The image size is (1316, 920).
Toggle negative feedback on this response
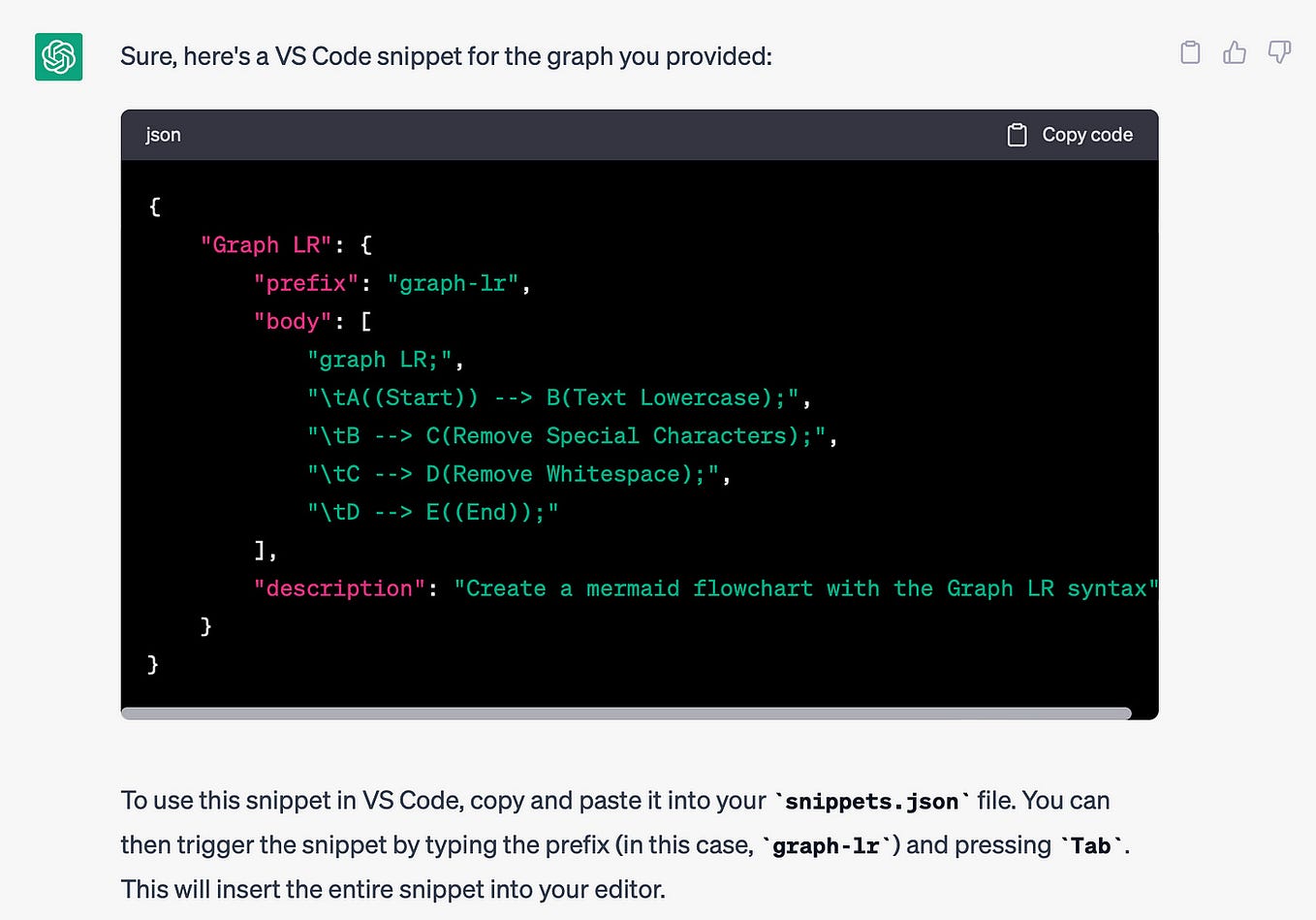pos(1278,52)
